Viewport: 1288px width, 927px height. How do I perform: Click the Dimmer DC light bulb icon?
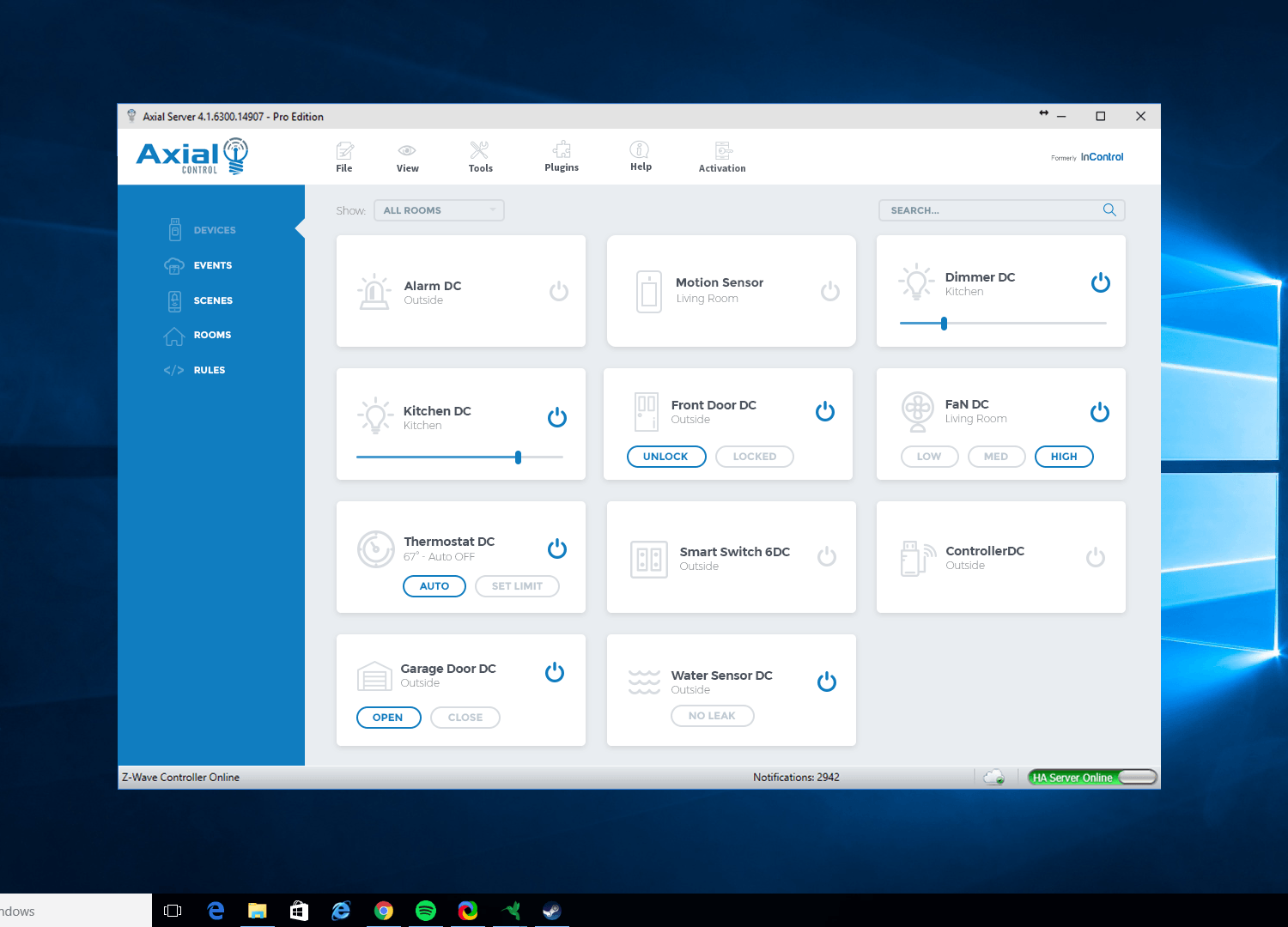coord(916,282)
